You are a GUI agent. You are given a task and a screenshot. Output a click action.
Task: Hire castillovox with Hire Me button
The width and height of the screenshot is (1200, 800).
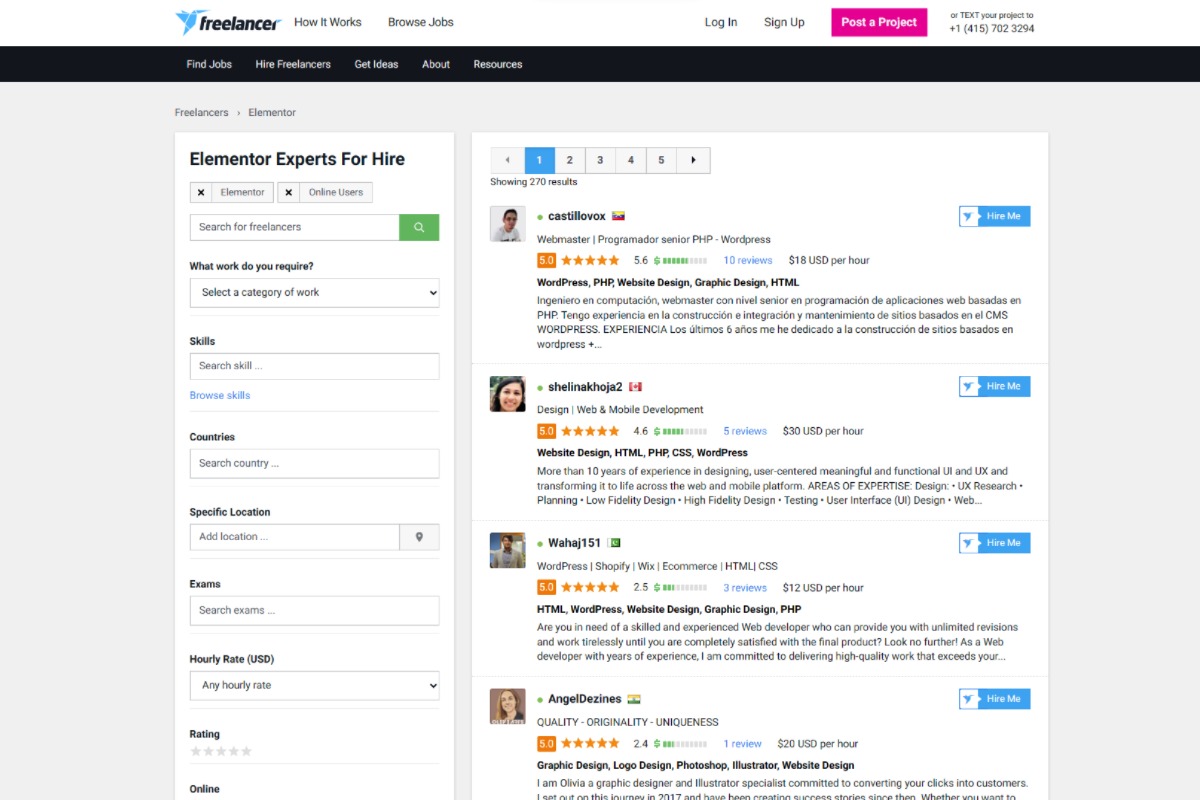pos(994,216)
